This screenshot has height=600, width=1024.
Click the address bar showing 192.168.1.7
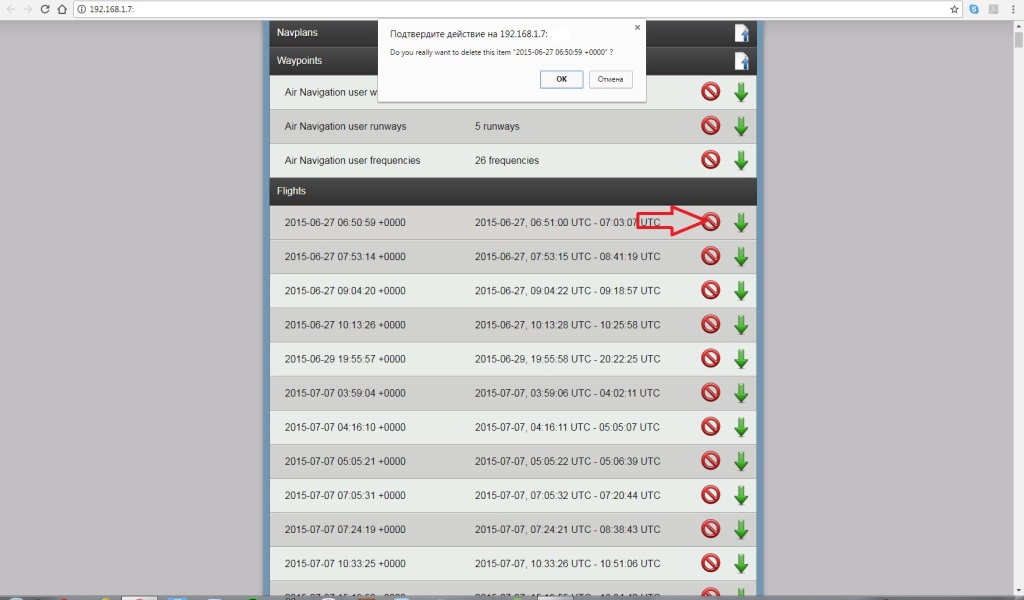tap(500, 9)
